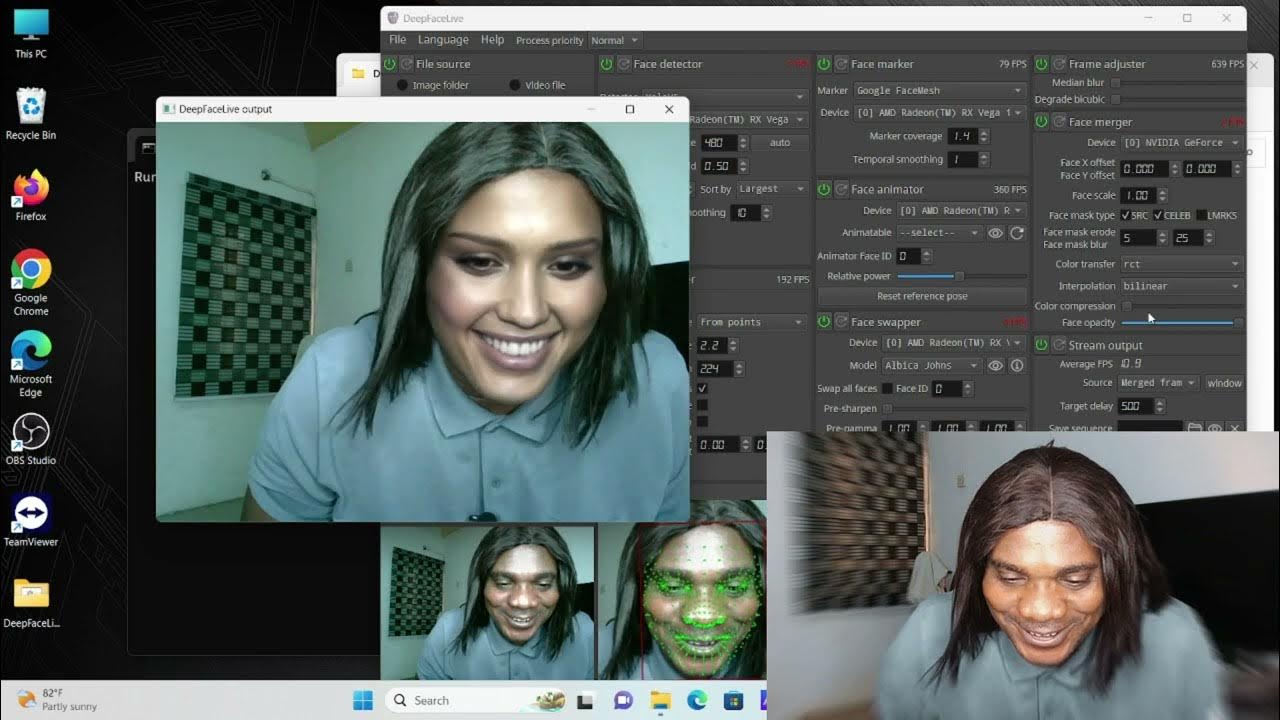
Task: Adjust the Color compression slider
Action: click(1181, 306)
